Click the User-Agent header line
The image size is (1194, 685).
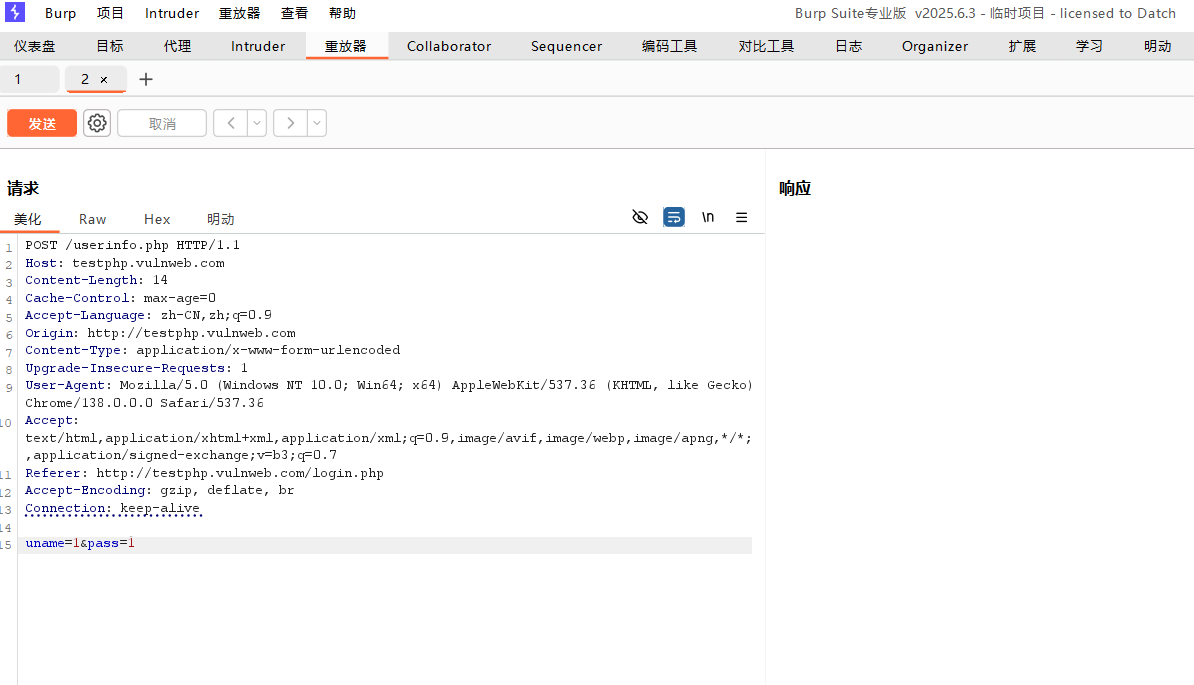(x=388, y=394)
